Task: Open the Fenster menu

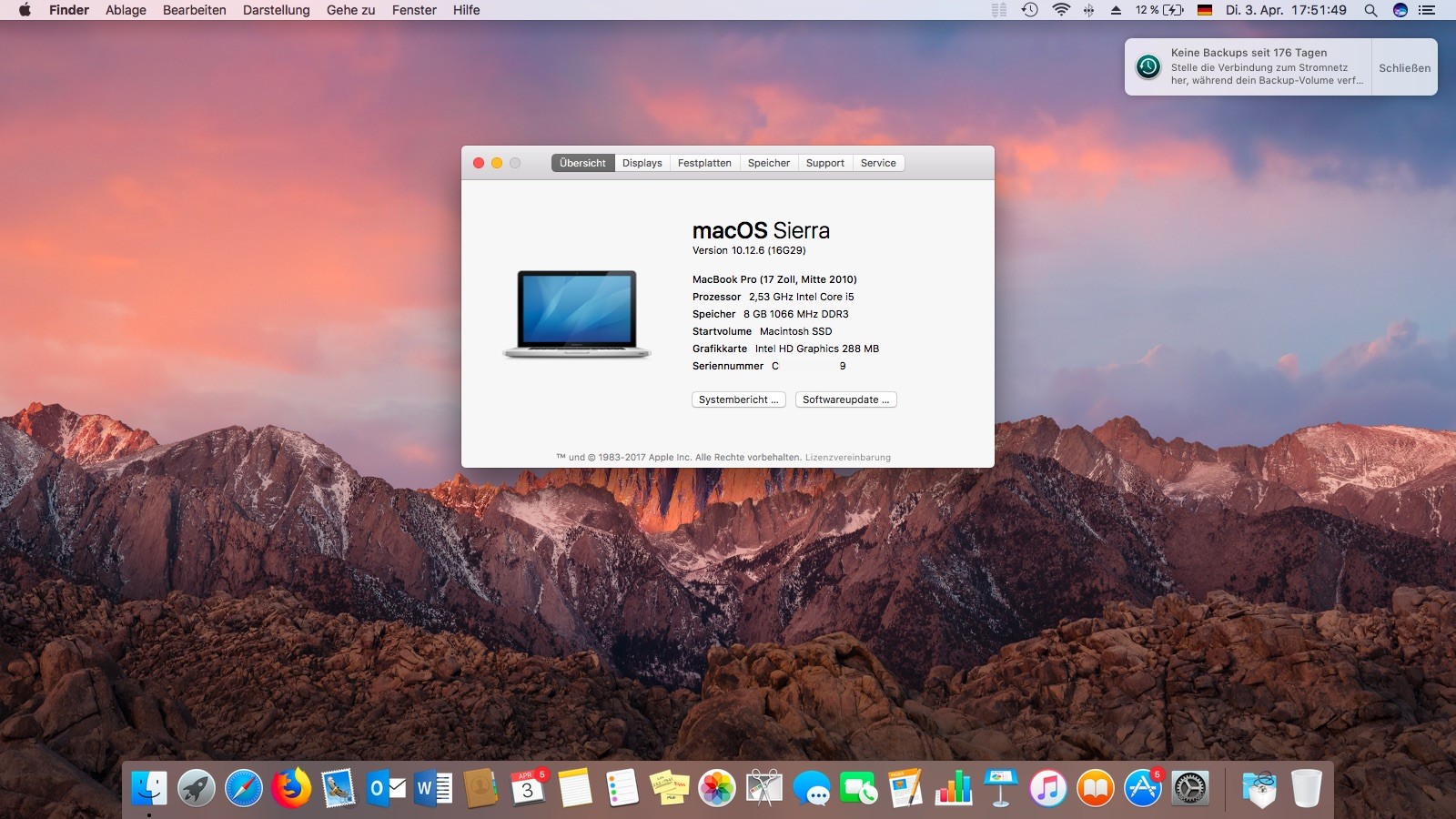Action: (414, 10)
